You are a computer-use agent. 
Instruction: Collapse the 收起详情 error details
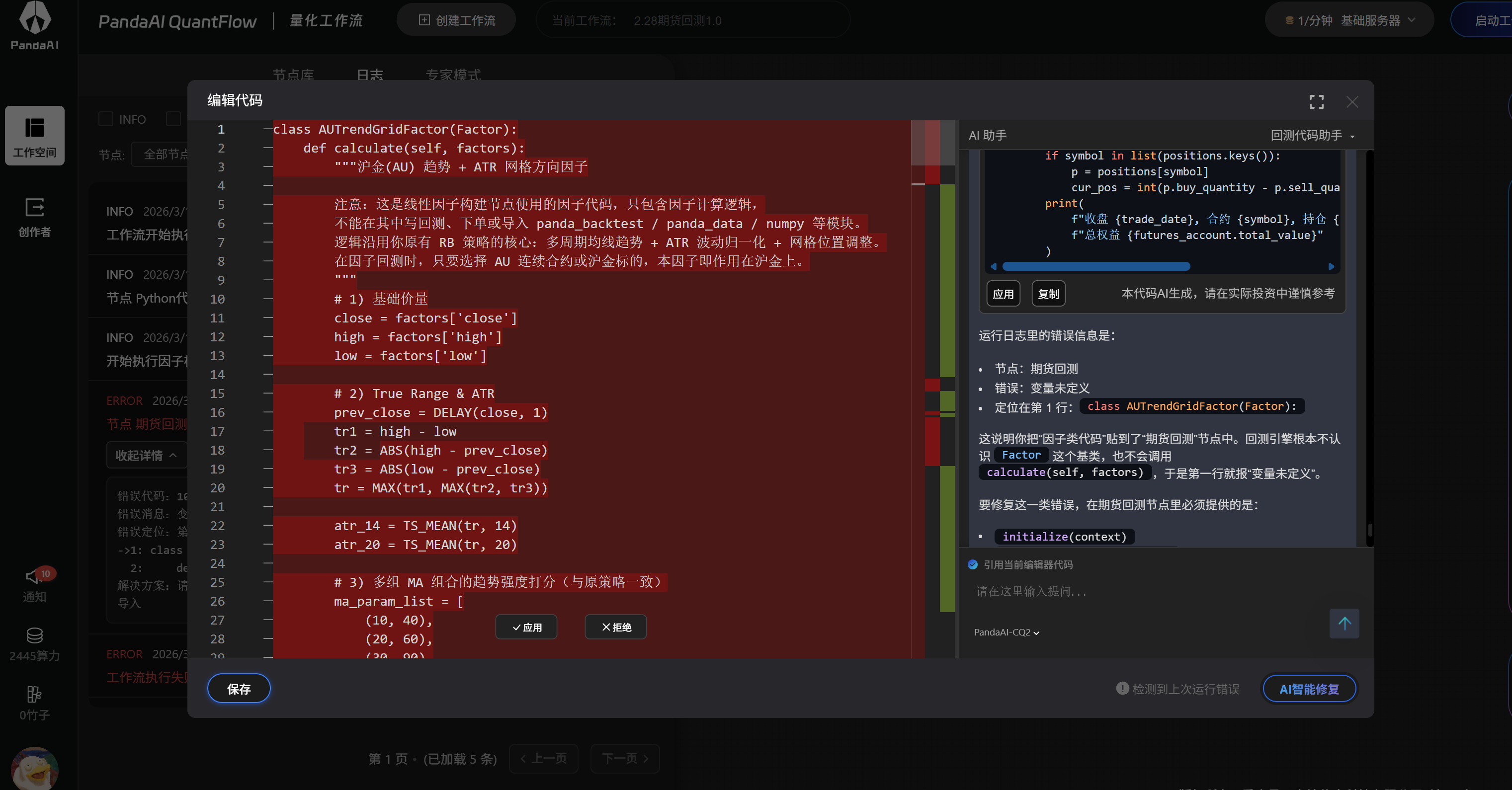pyautogui.click(x=146, y=456)
